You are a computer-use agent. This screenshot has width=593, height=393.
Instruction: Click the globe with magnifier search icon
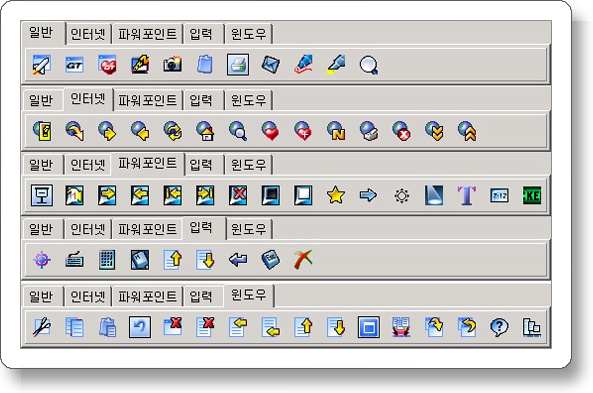click(x=238, y=131)
